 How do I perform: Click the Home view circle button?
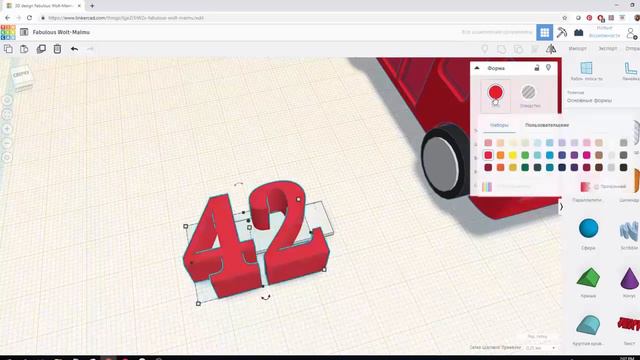(7, 100)
